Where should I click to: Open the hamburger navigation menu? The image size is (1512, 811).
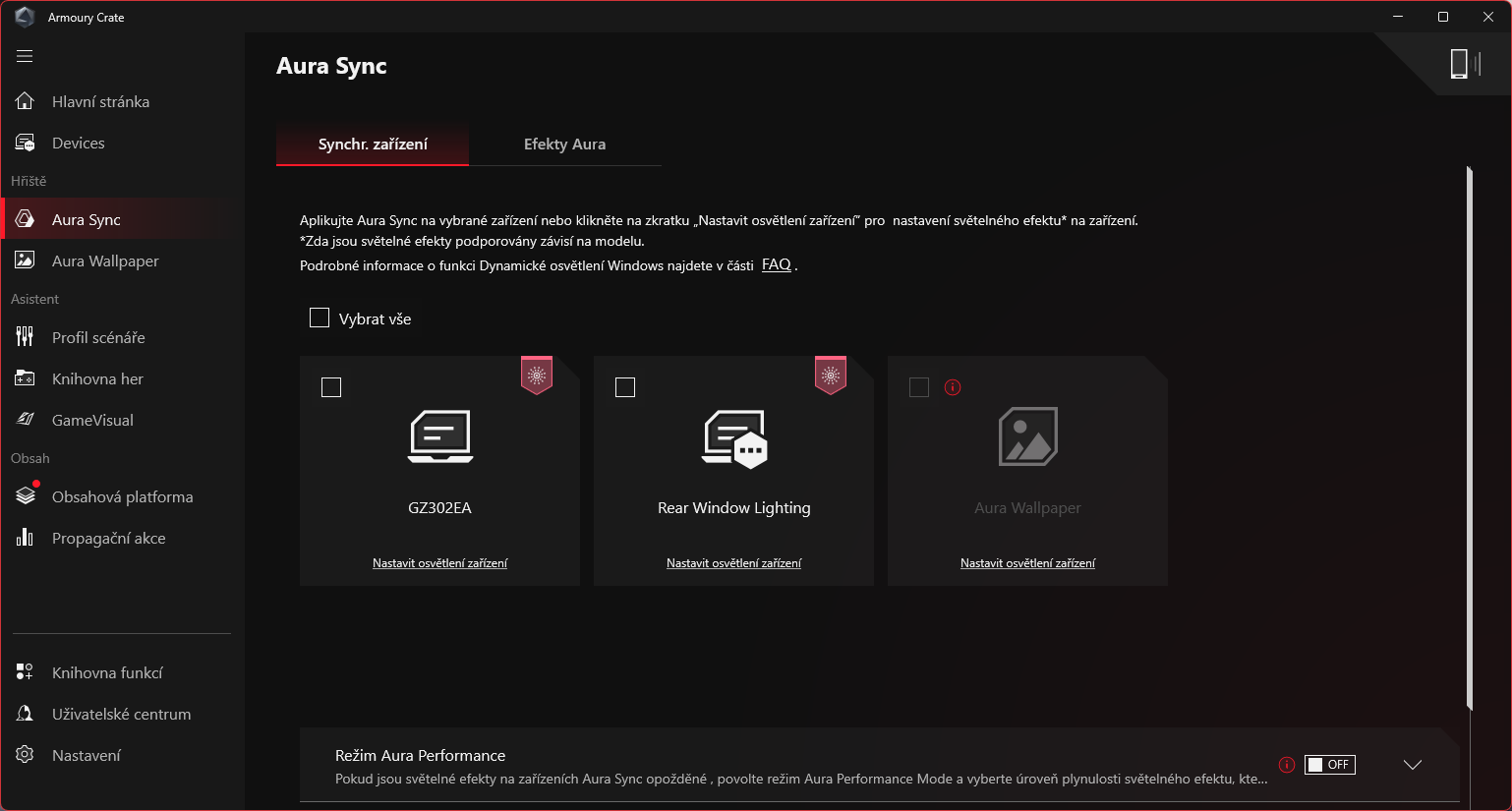pos(25,56)
